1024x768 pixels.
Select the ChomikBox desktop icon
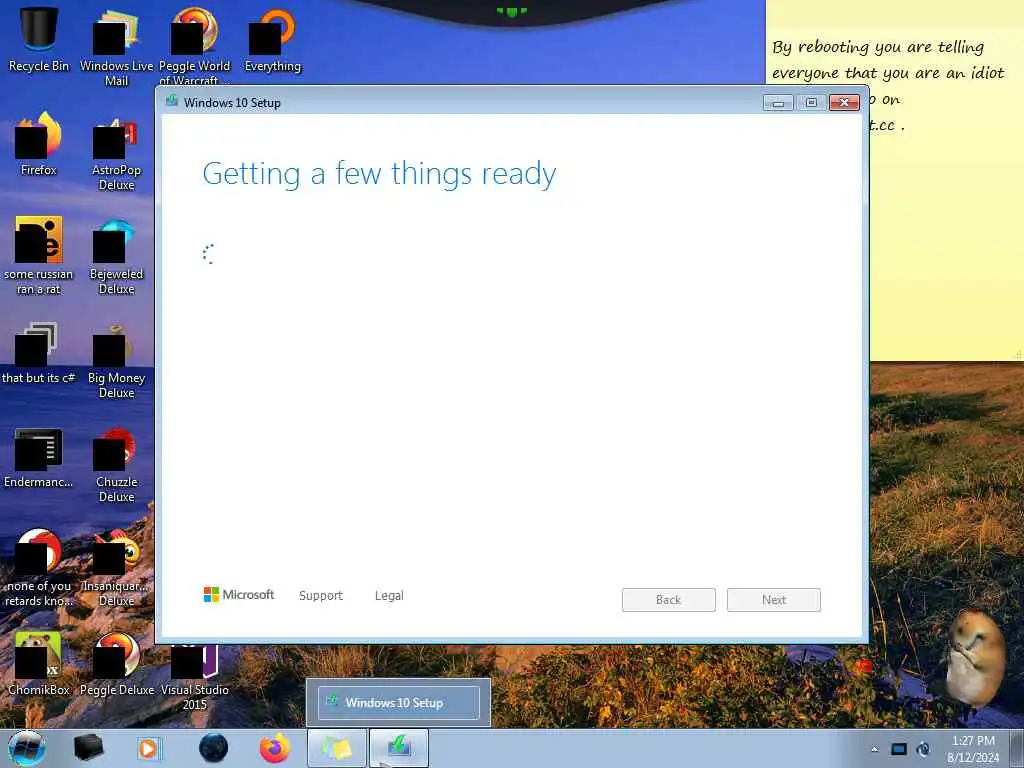[39, 664]
